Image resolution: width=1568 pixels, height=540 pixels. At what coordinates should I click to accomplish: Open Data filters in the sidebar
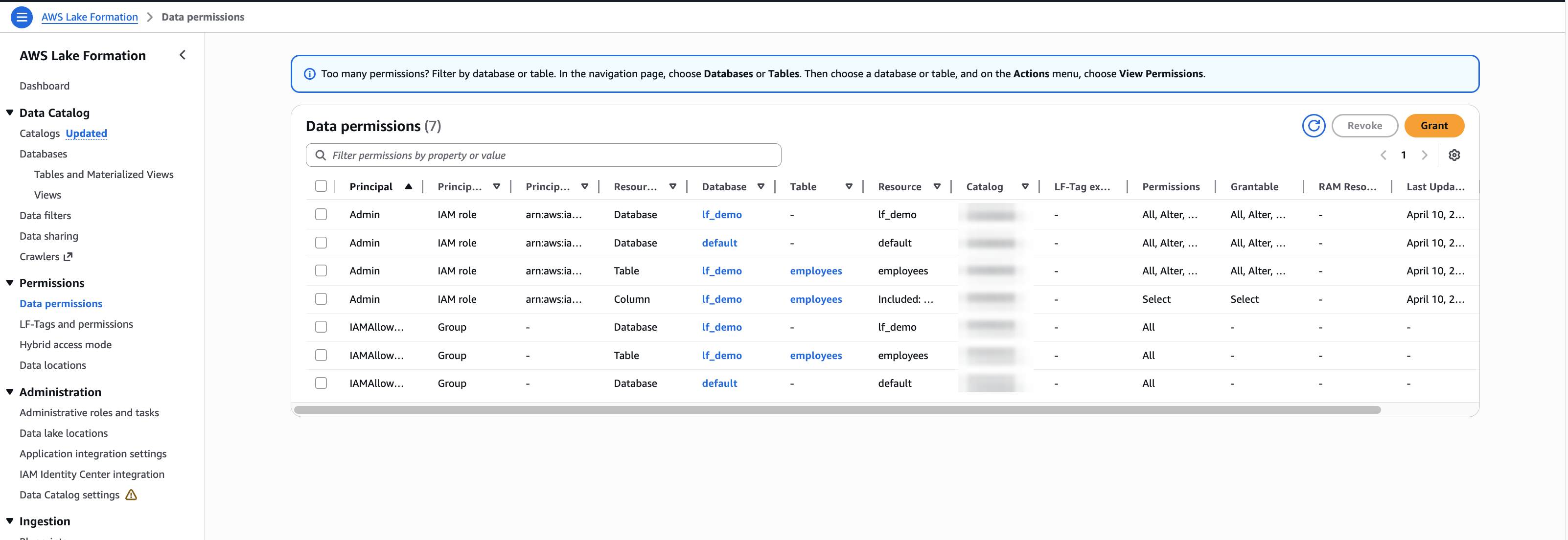[45, 216]
